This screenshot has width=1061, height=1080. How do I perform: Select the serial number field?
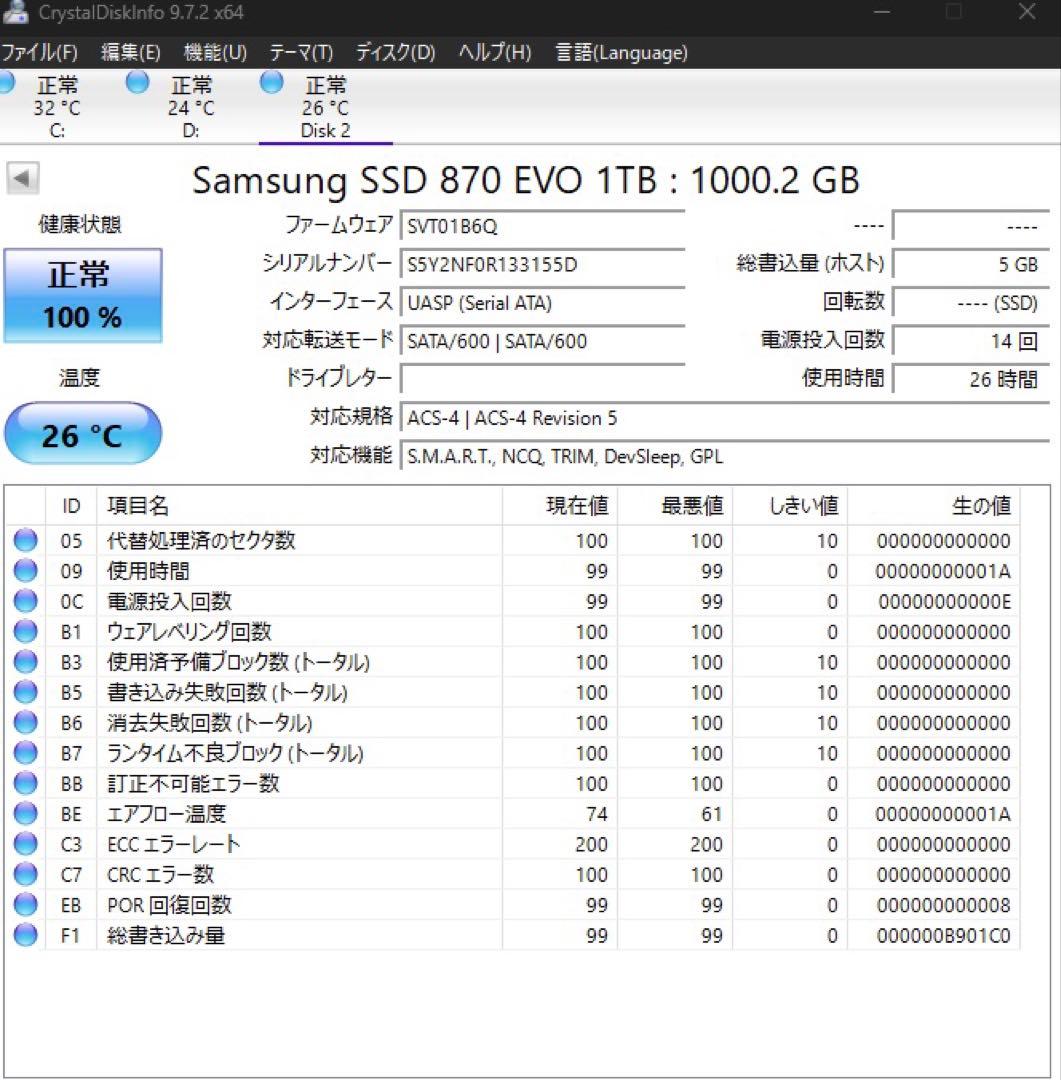[x=543, y=264]
